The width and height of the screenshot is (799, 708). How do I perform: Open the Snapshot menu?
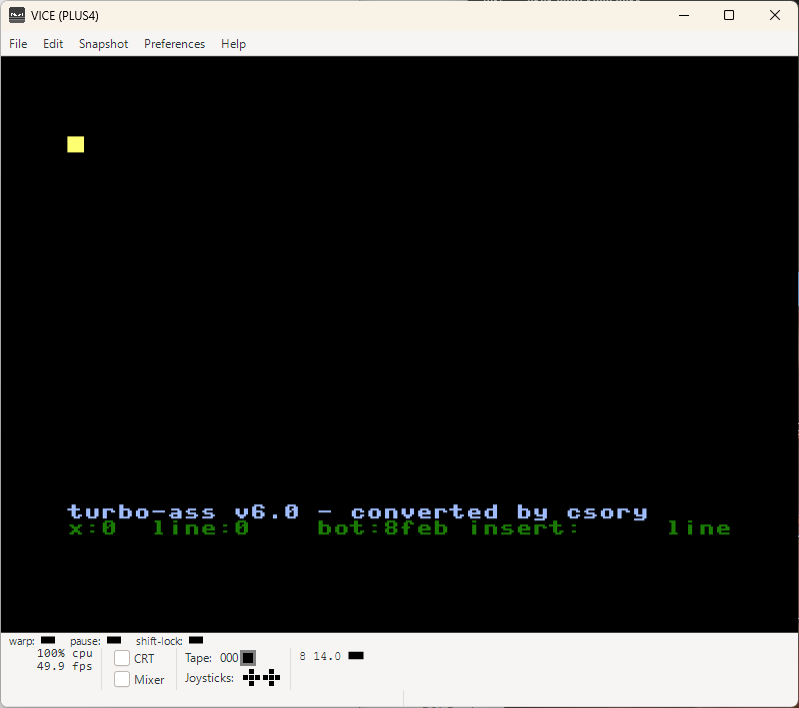point(103,44)
